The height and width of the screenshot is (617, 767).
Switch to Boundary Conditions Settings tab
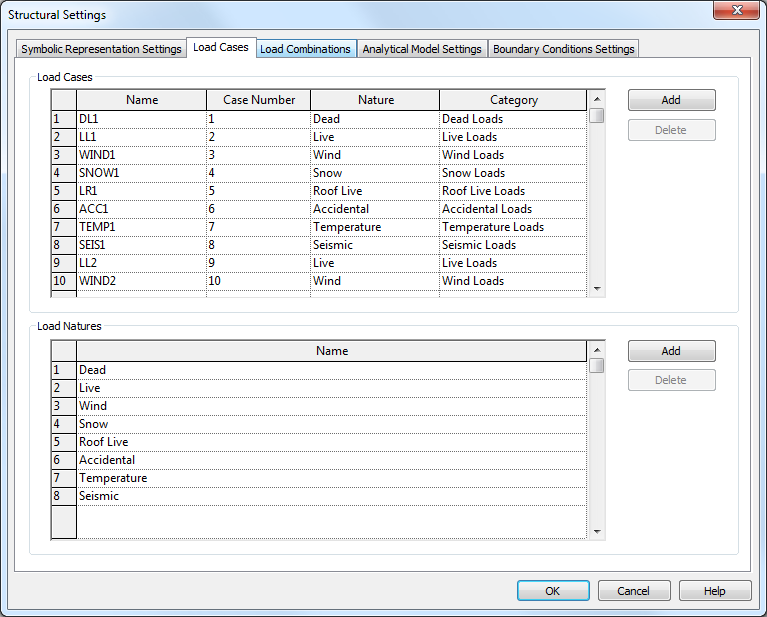[563, 49]
